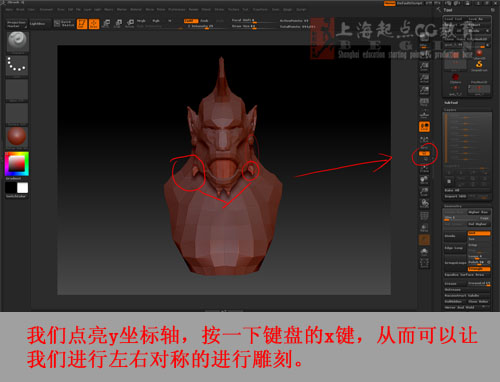Open the Dots stroke type picker
Viewport: 500px width, 382px height.
tap(17, 65)
